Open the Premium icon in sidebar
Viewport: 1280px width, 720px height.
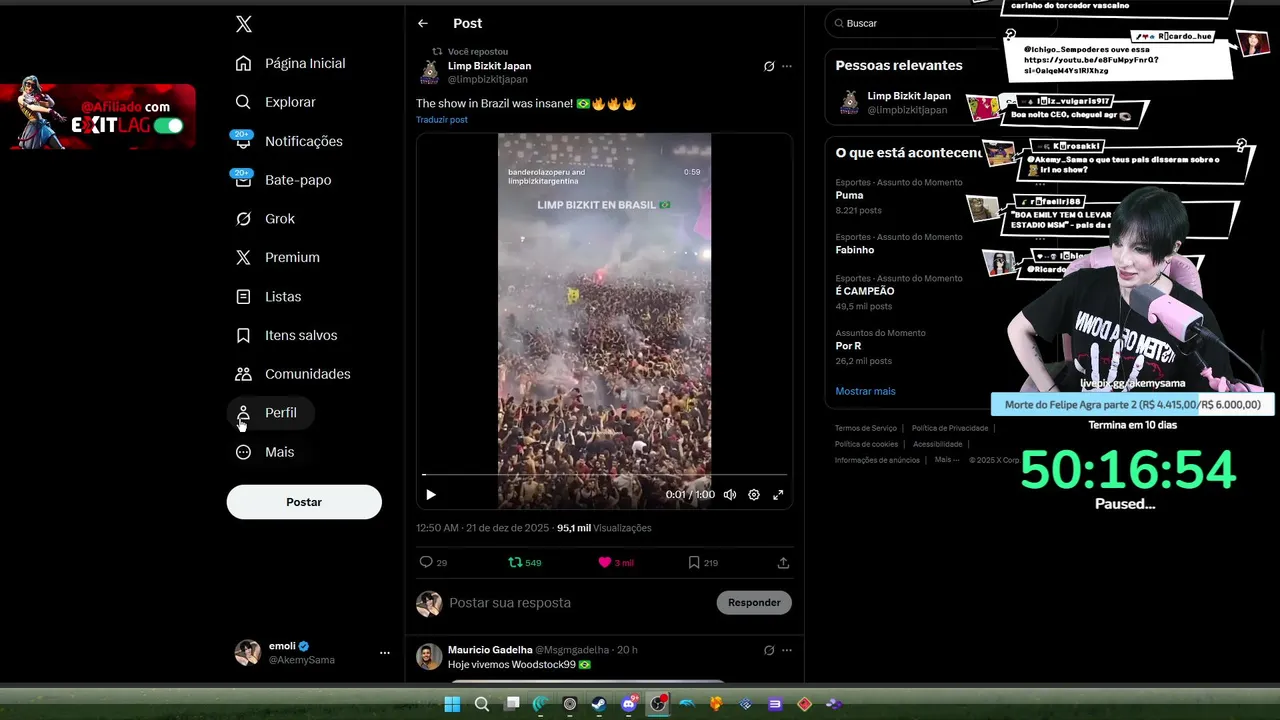[x=243, y=258]
